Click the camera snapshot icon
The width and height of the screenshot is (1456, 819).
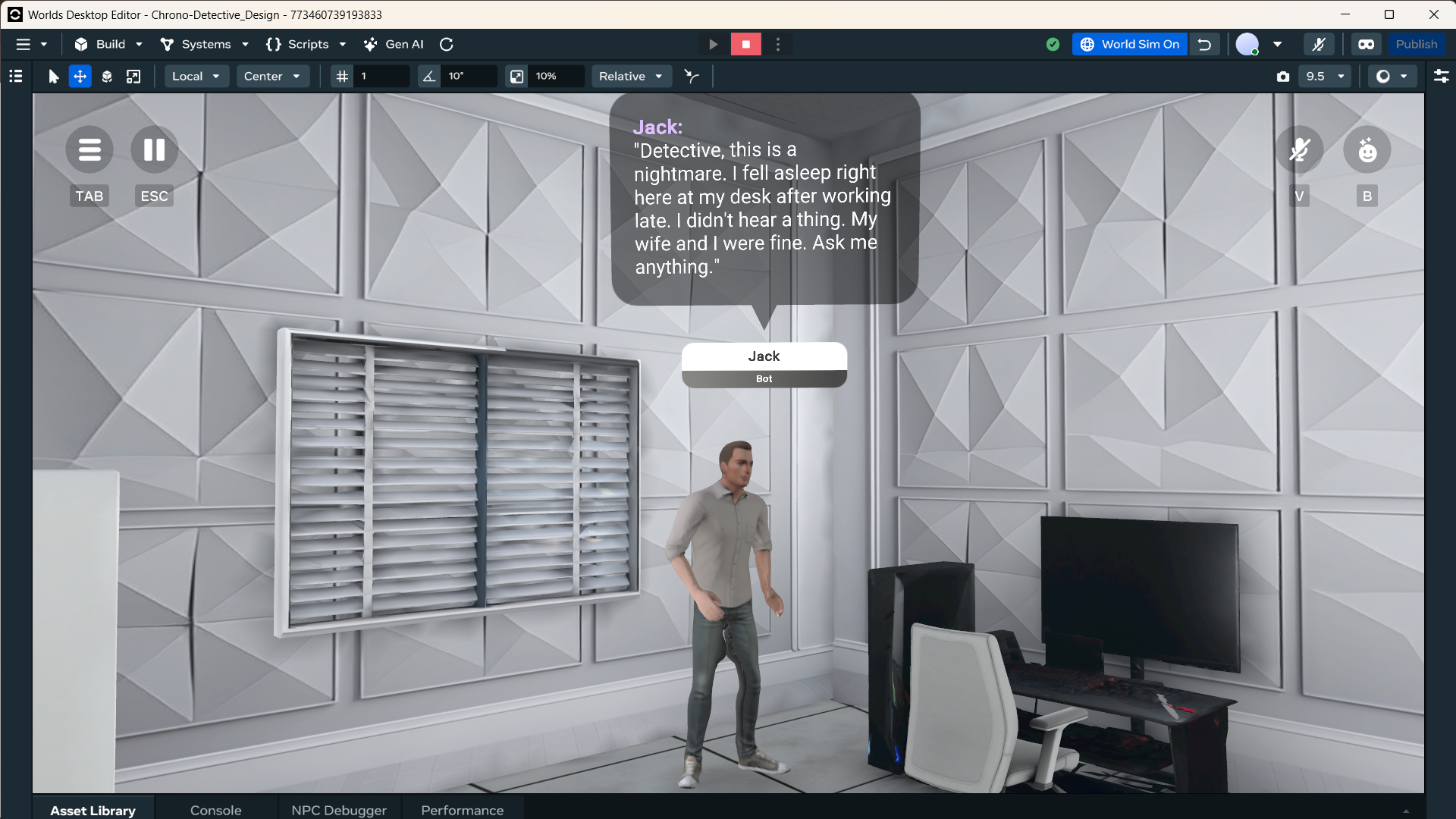[1282, 76]
